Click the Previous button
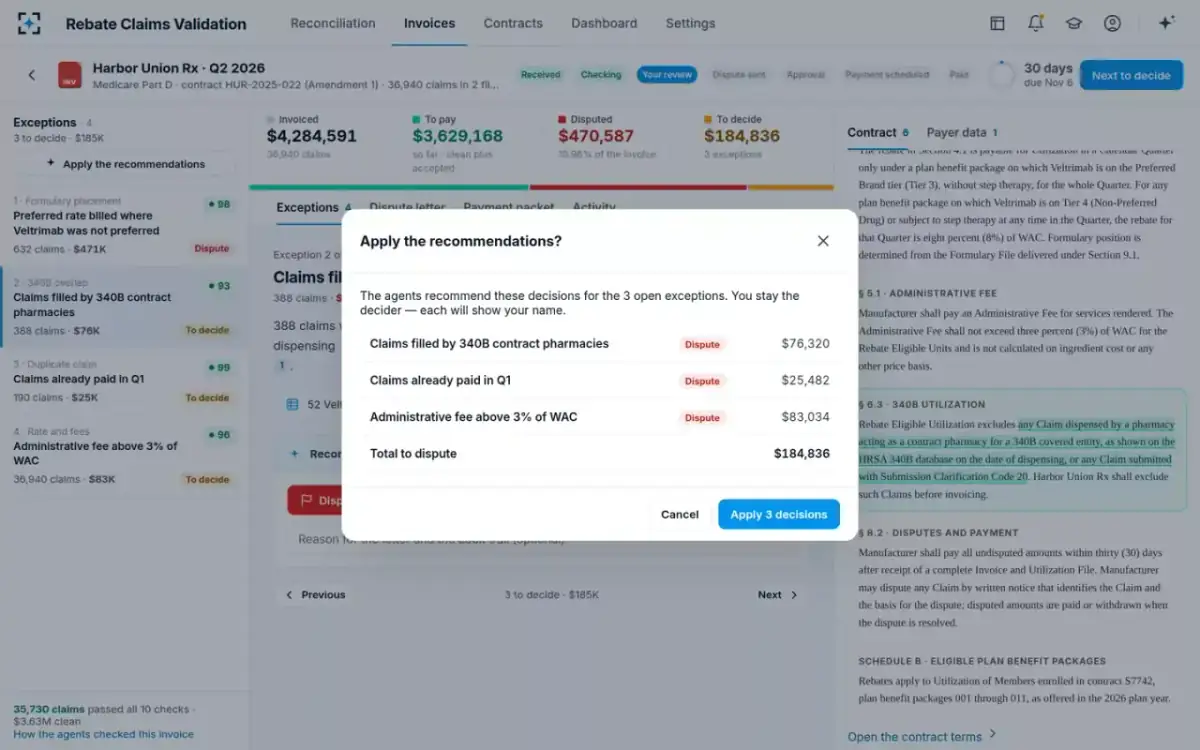Viewport: 1200px width, 750px height. (315, 595)
